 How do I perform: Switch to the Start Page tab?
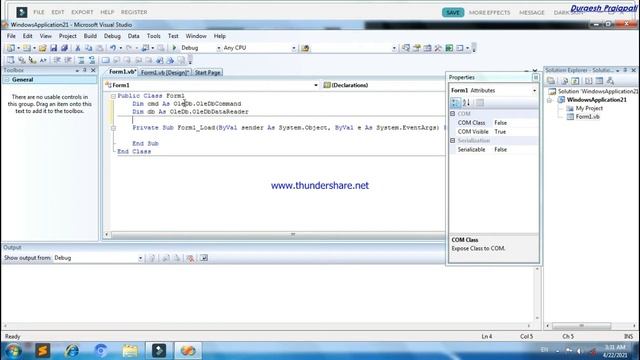(x=207, y=72)
